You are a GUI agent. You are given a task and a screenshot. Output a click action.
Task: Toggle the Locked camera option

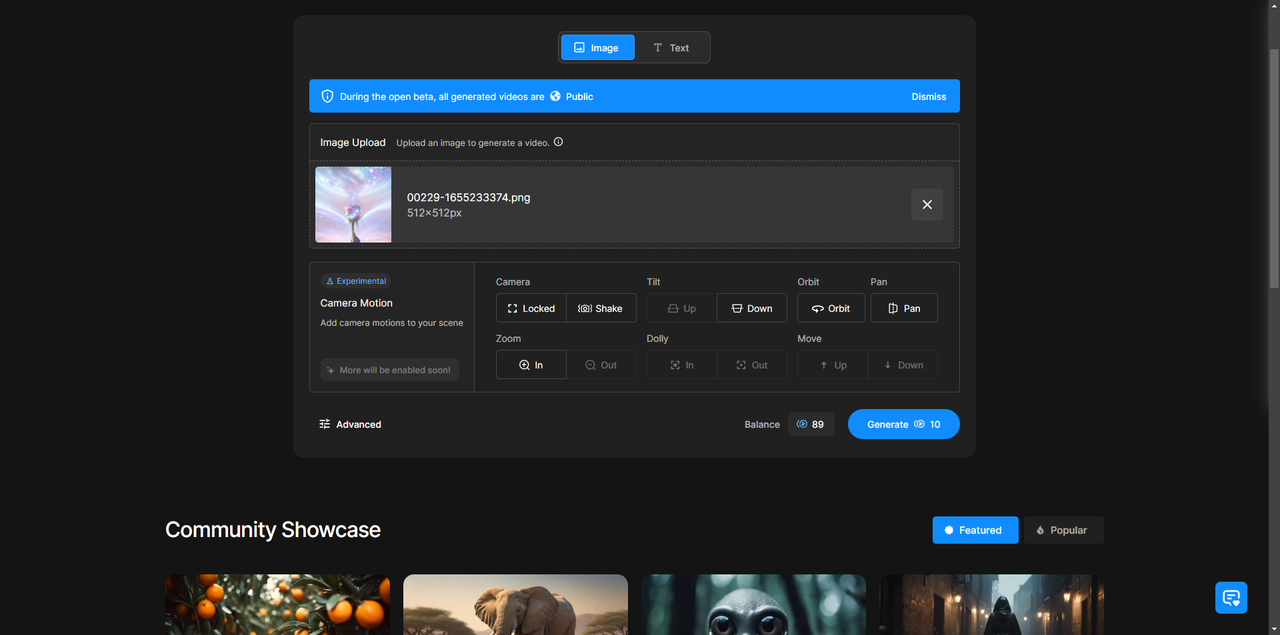pos(531,308)
